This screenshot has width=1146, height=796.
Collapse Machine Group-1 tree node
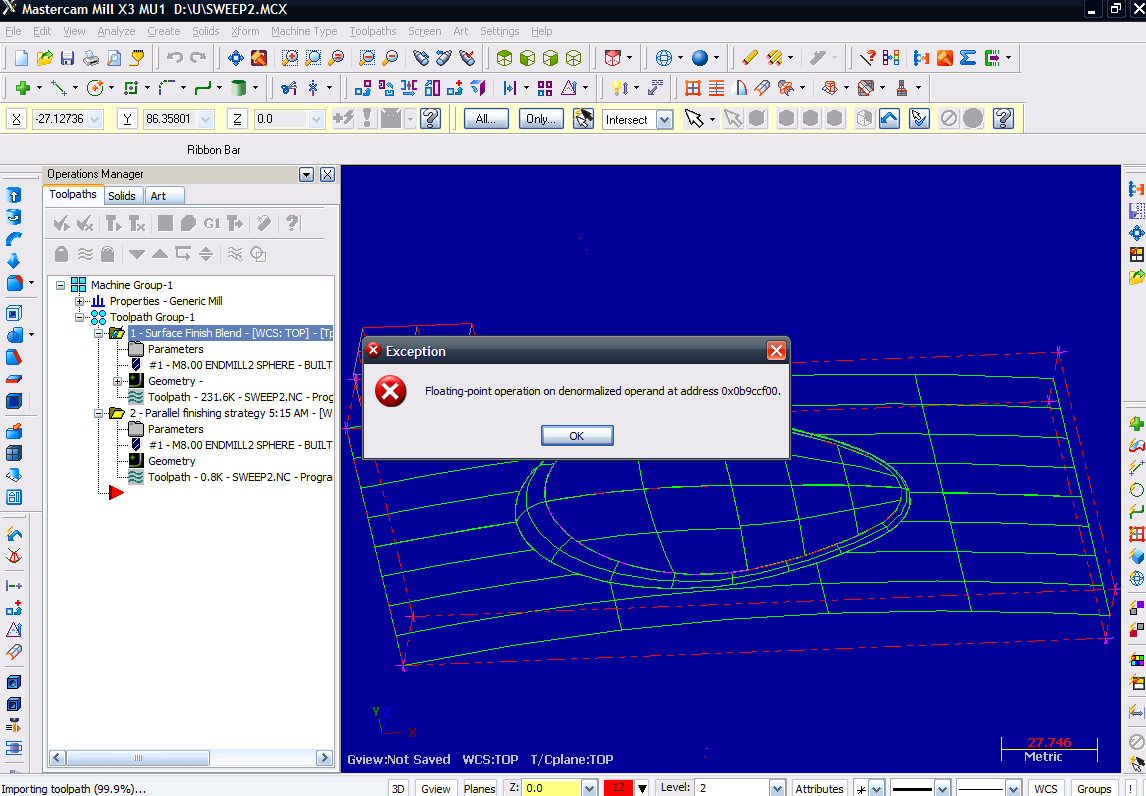61,285
